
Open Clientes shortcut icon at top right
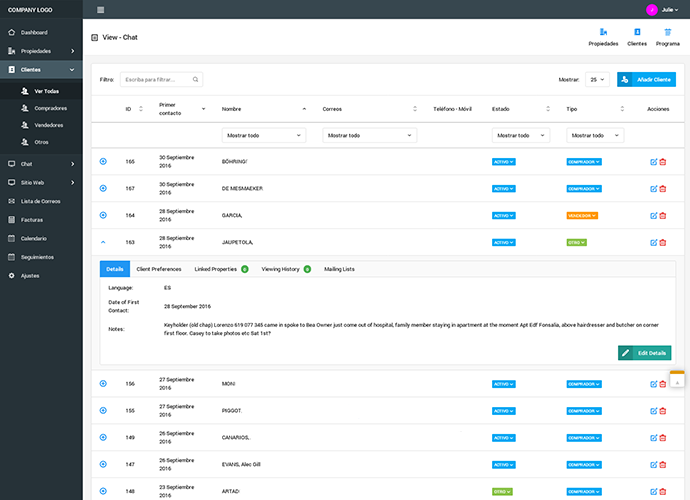coord(637,32)
